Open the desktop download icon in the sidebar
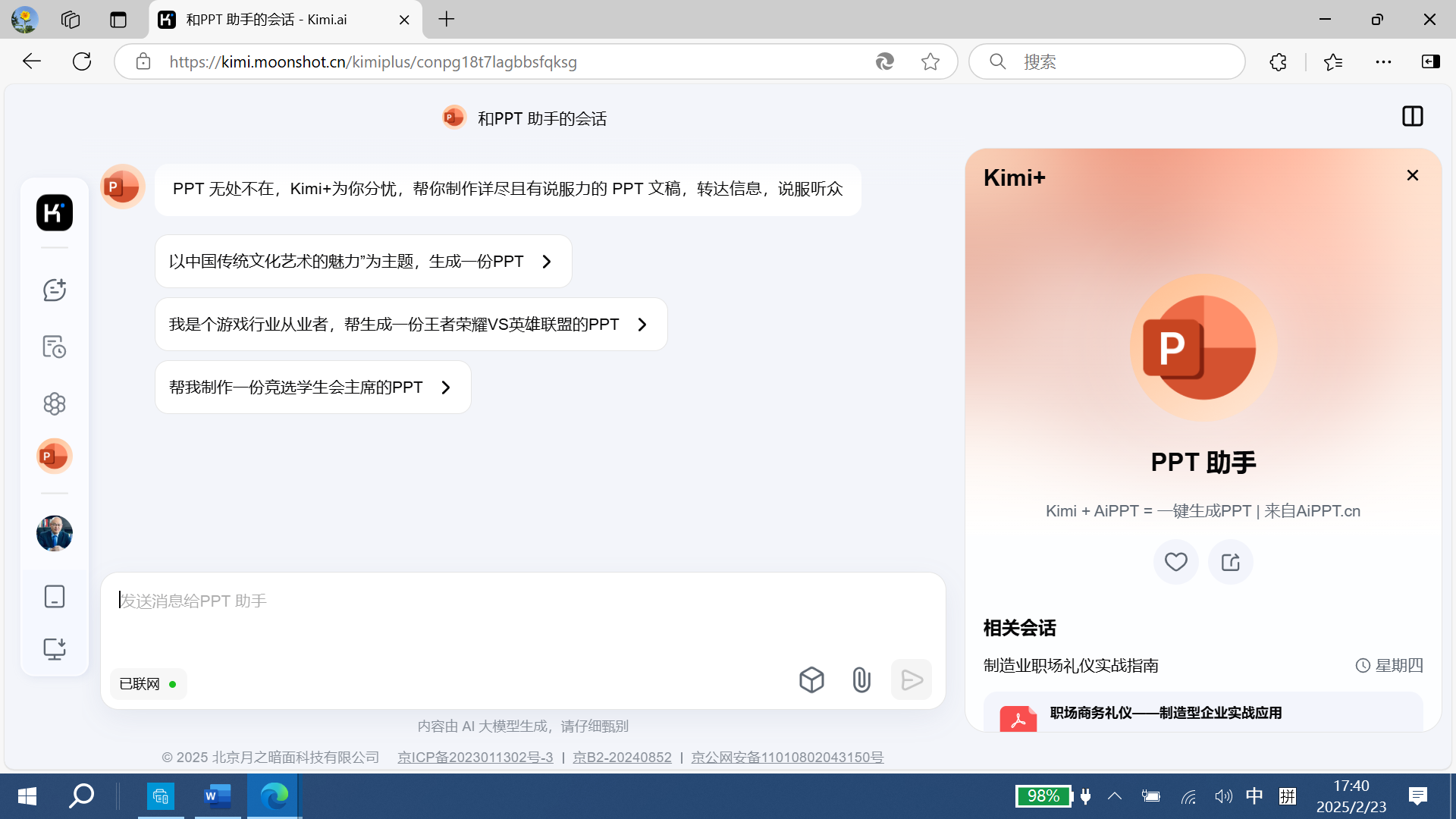 click(x=55, y=649)
